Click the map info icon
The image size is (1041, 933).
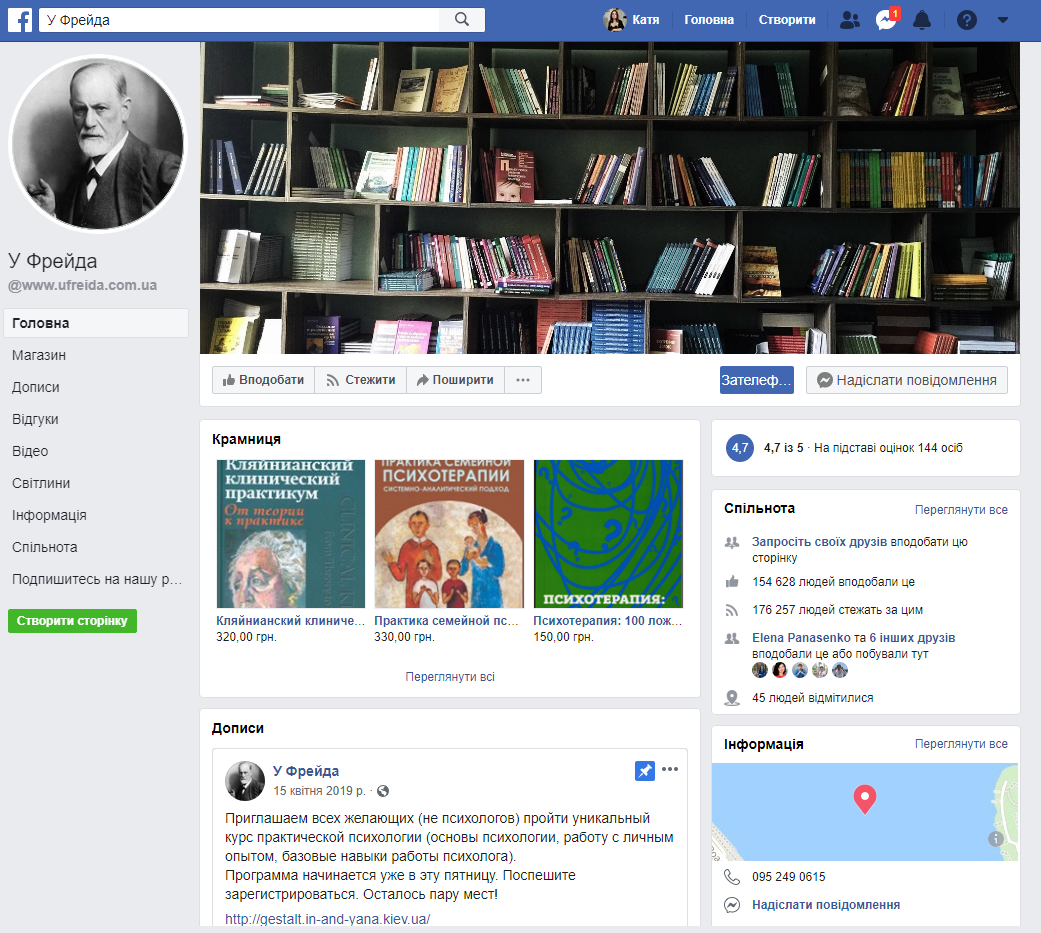click(996, 839)
